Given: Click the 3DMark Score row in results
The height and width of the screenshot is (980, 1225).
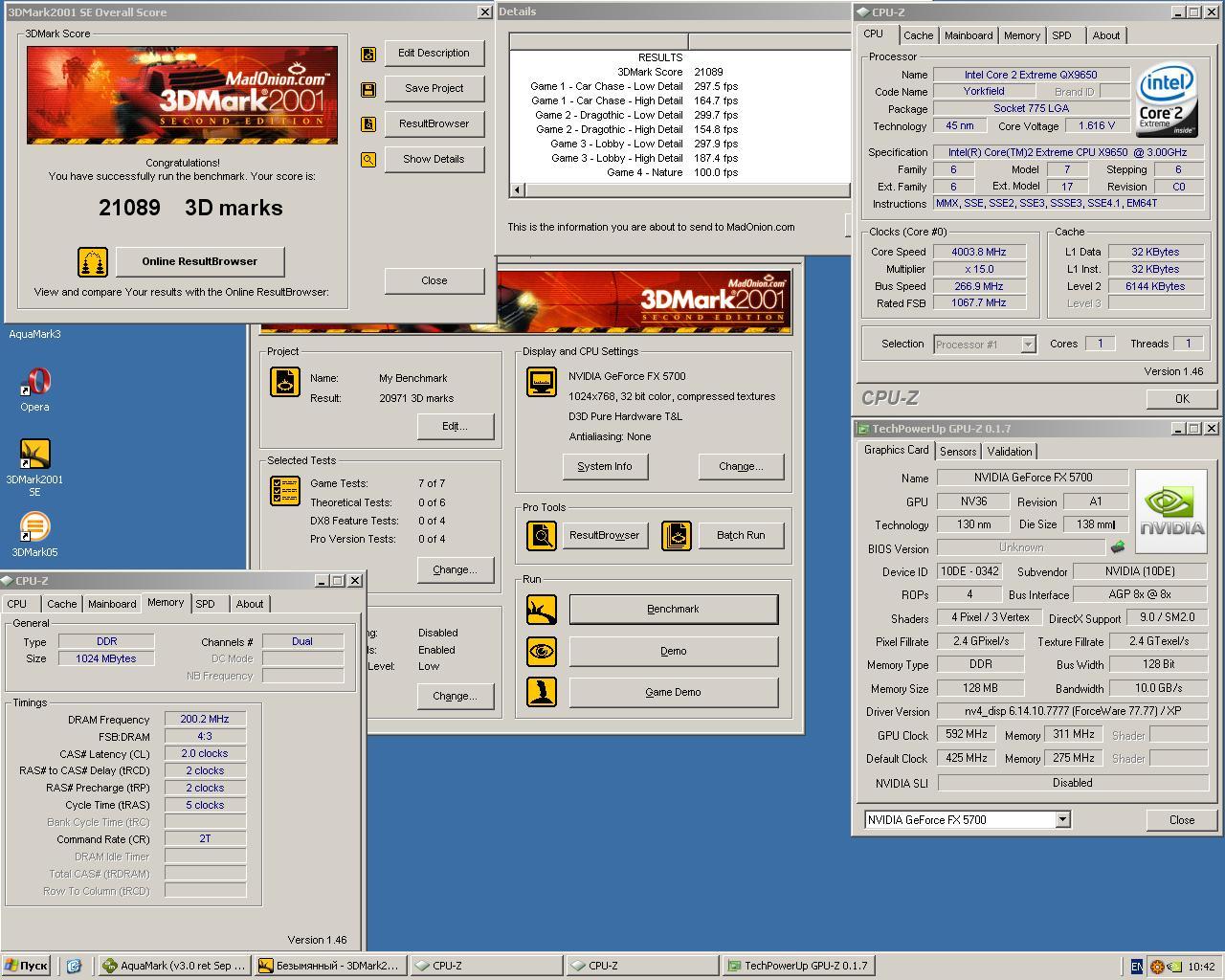Looking at the screenshot, I should 679,72.
